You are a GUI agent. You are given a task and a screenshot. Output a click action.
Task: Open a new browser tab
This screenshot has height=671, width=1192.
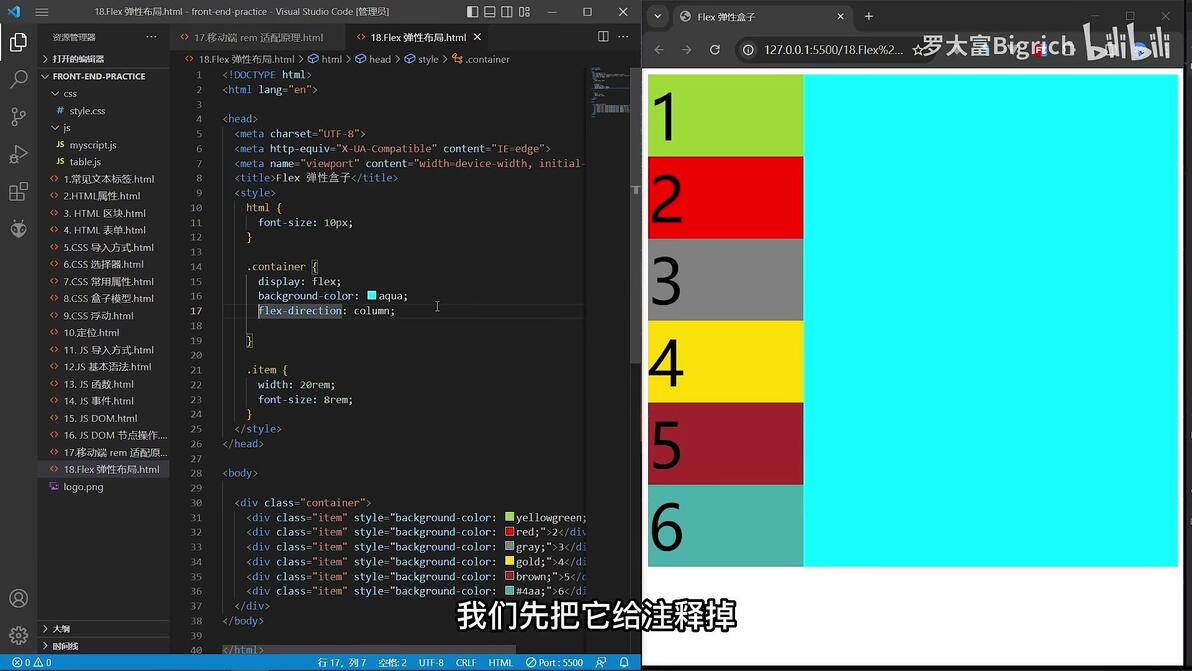pos(869,16)
